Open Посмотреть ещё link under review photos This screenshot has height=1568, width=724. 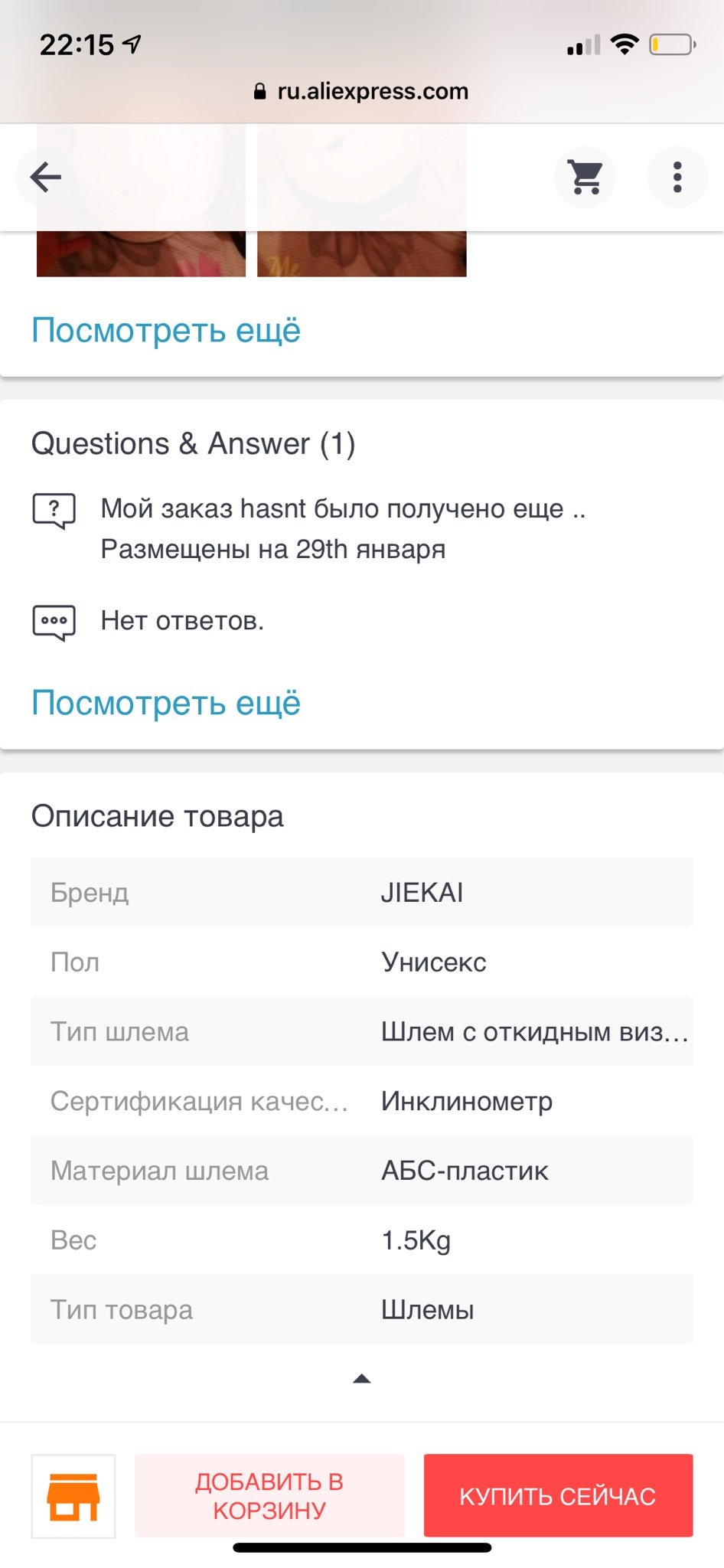166,331
